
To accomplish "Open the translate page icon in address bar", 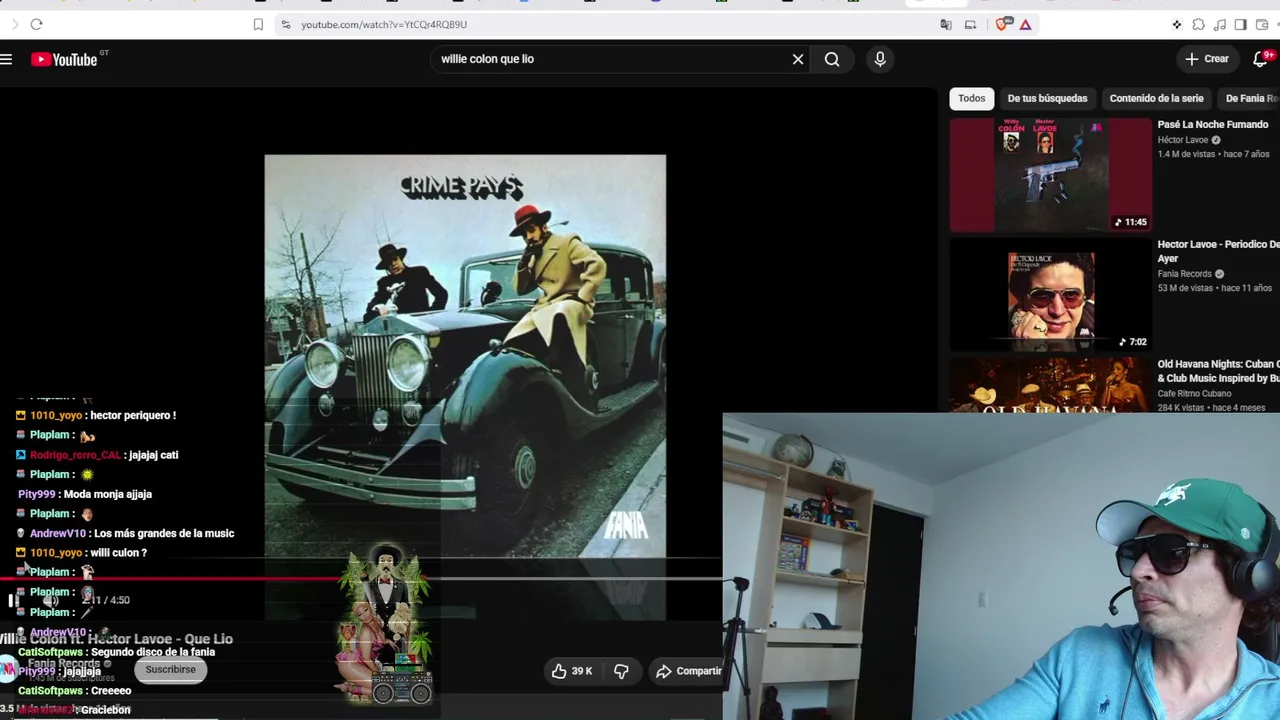I will [x=946, y=24].
